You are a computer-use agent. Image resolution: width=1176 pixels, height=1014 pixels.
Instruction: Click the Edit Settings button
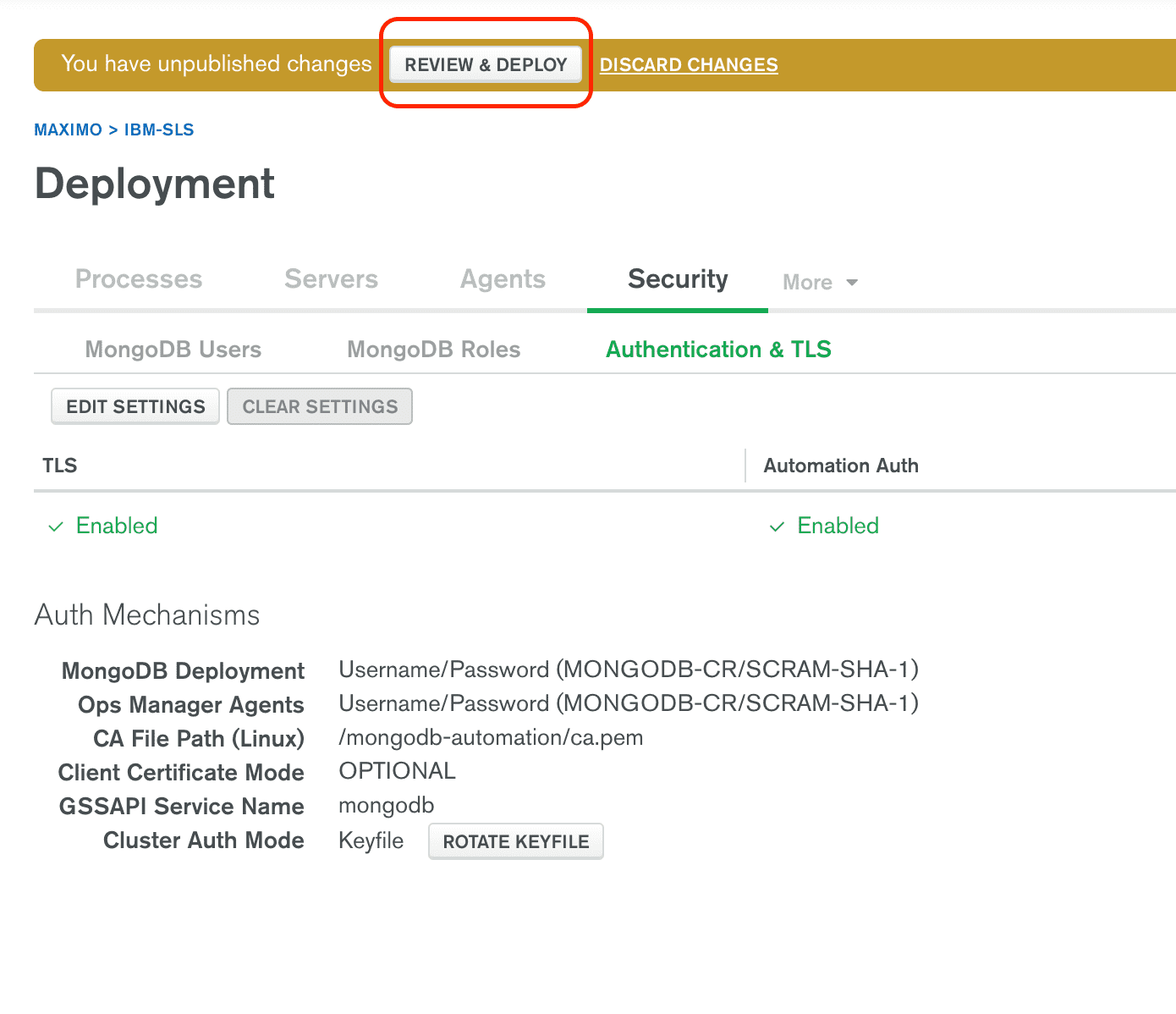135,406
